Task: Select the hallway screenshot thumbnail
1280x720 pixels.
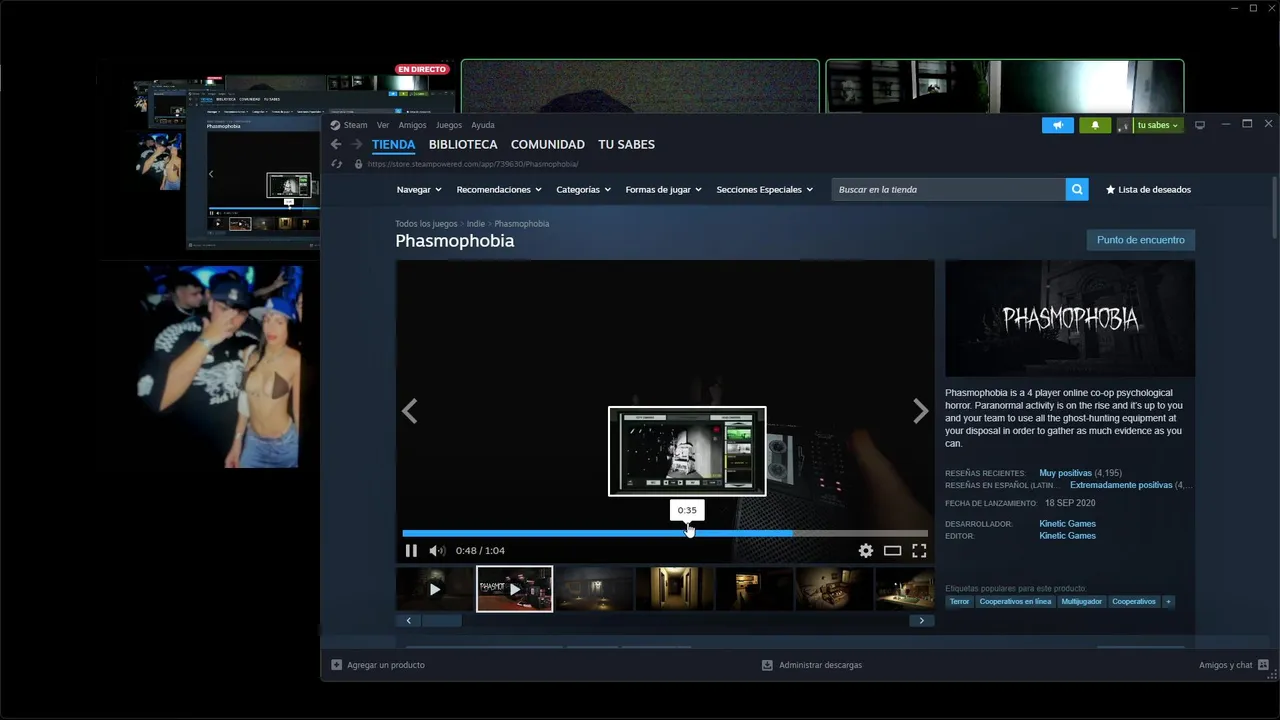Action: pos(675,589)
